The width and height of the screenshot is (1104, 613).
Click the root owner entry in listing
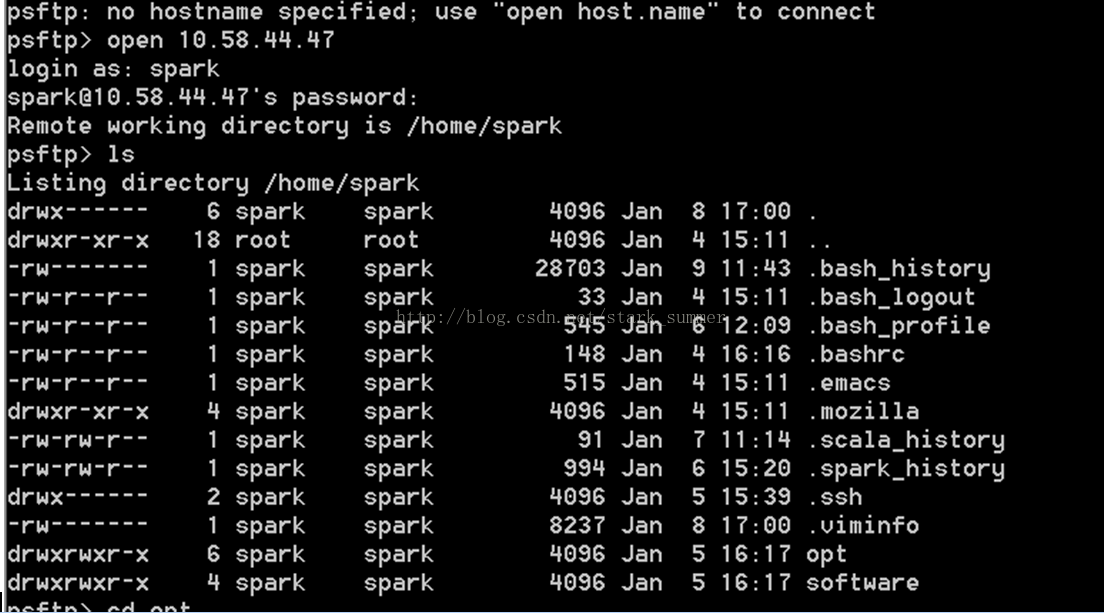click(263, 240)
